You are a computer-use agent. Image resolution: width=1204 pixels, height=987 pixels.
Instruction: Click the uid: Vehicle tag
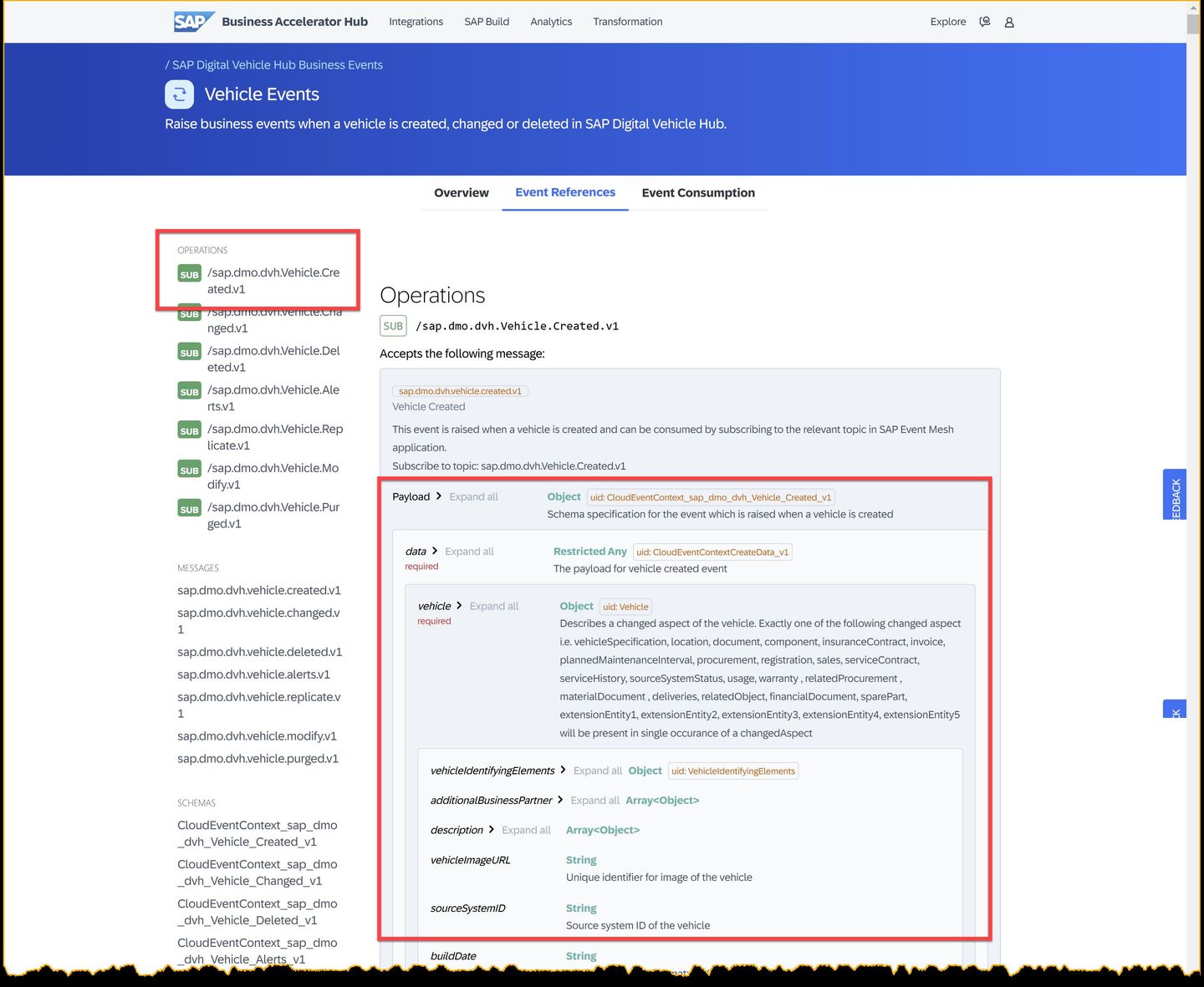coord(625,607)
